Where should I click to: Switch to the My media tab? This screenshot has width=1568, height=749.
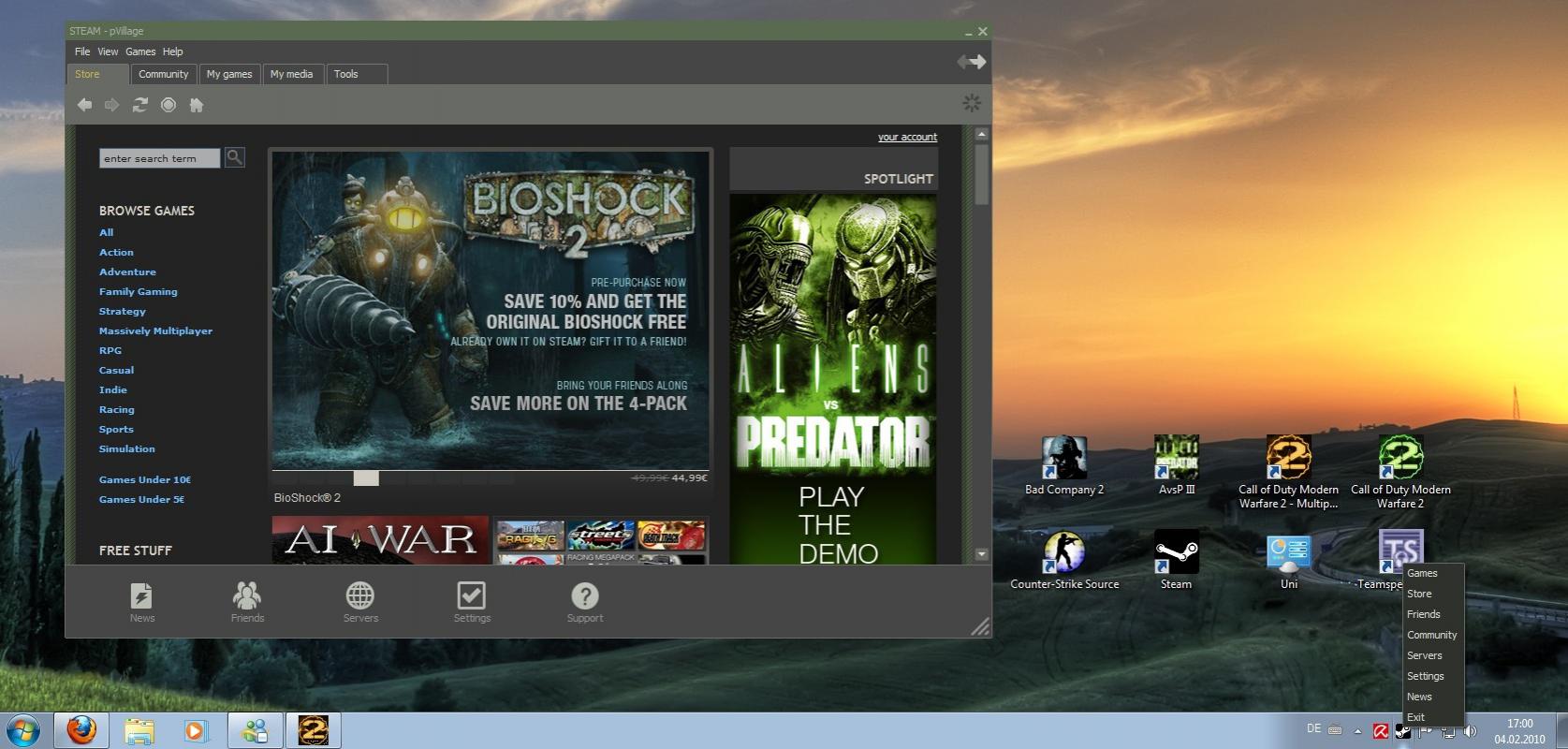tap(292, 74)
